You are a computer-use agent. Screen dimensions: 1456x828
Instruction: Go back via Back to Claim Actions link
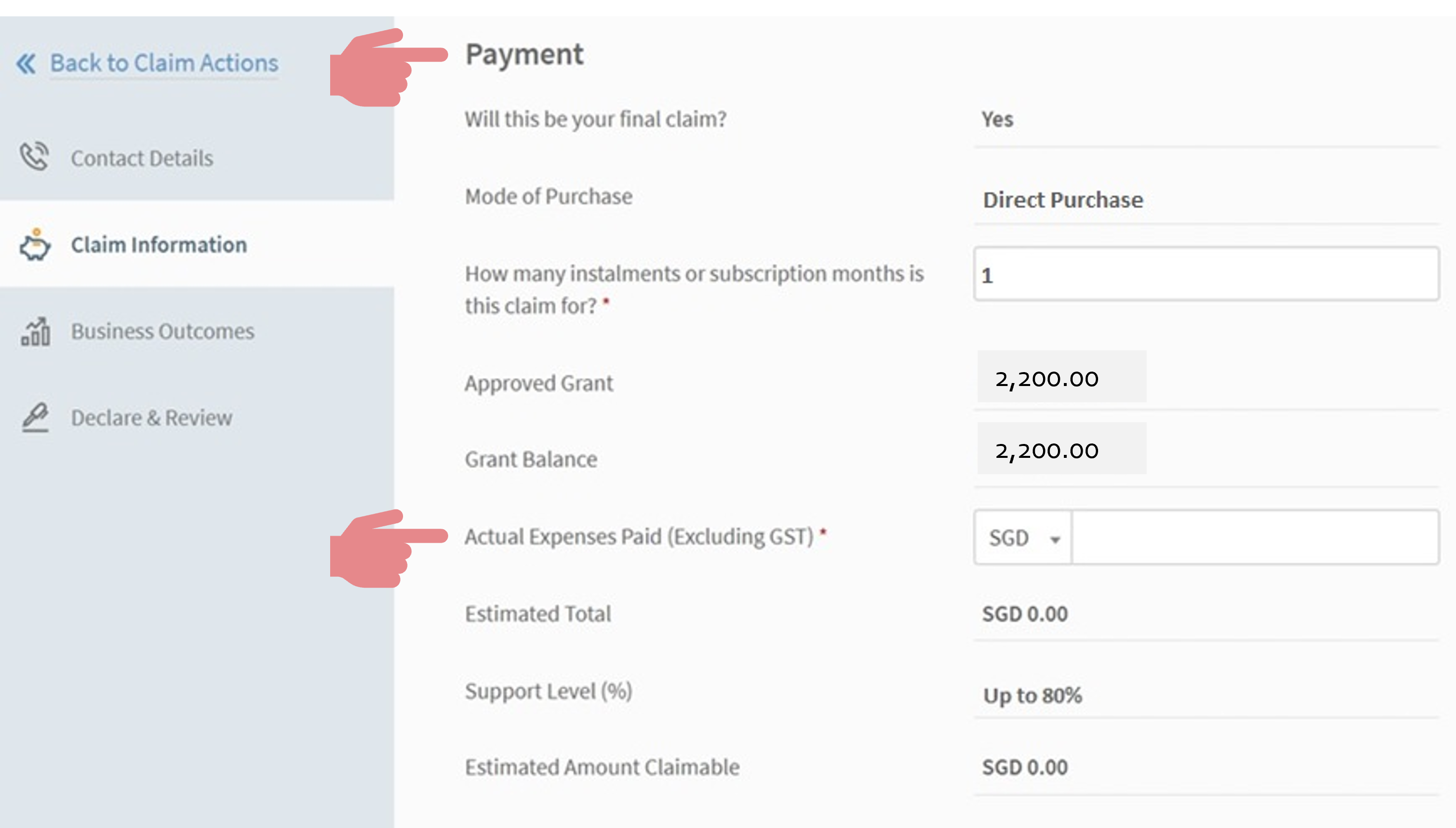pyautogui.click(x=164, y=63)
